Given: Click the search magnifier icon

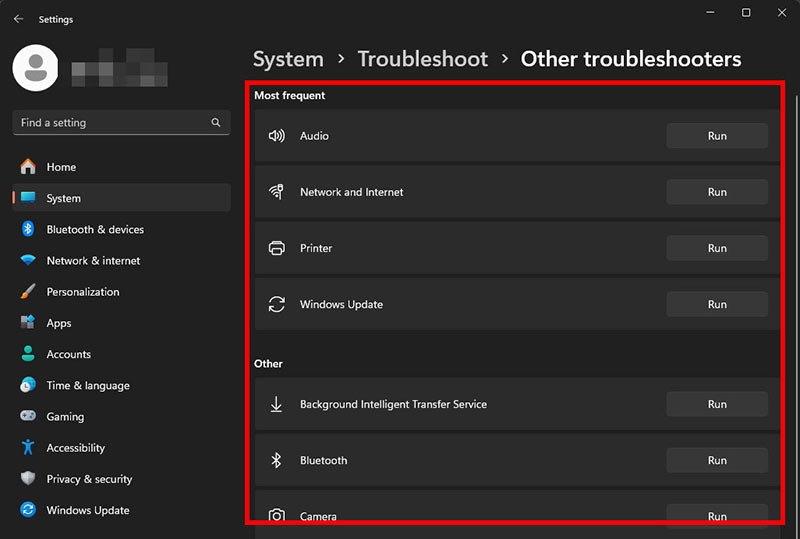Looking at the screenshot, I should 216,122.
